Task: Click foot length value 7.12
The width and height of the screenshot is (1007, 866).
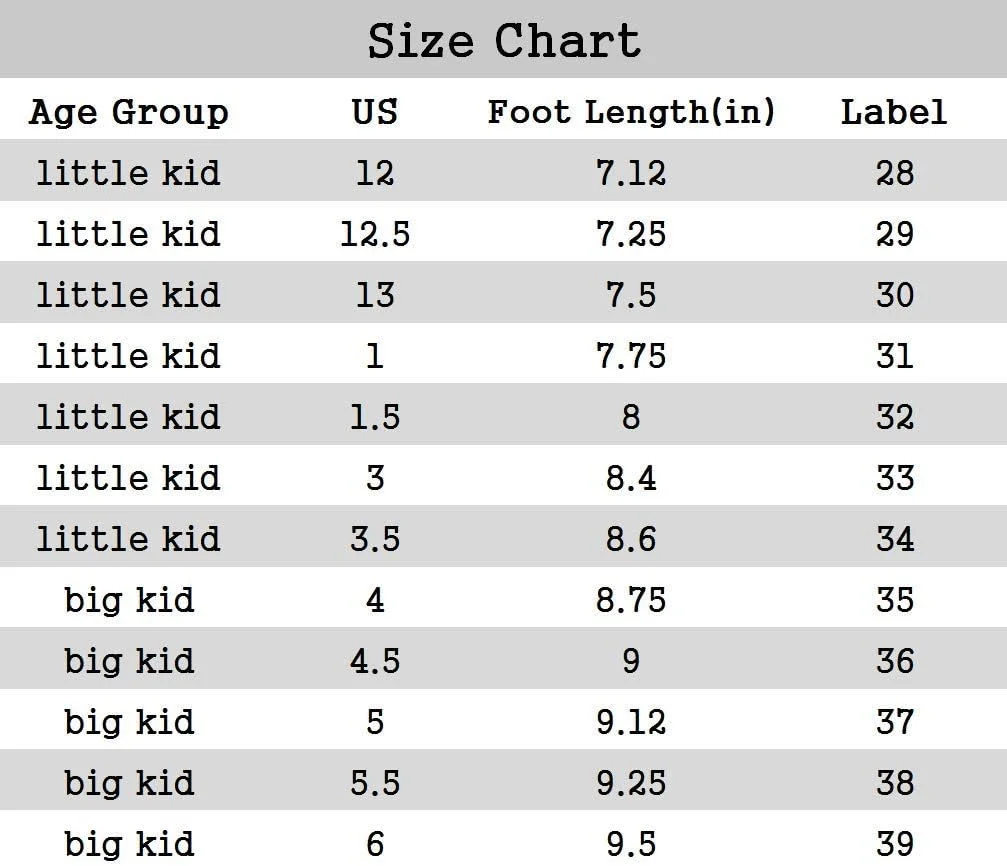Action: coord(631,173)
